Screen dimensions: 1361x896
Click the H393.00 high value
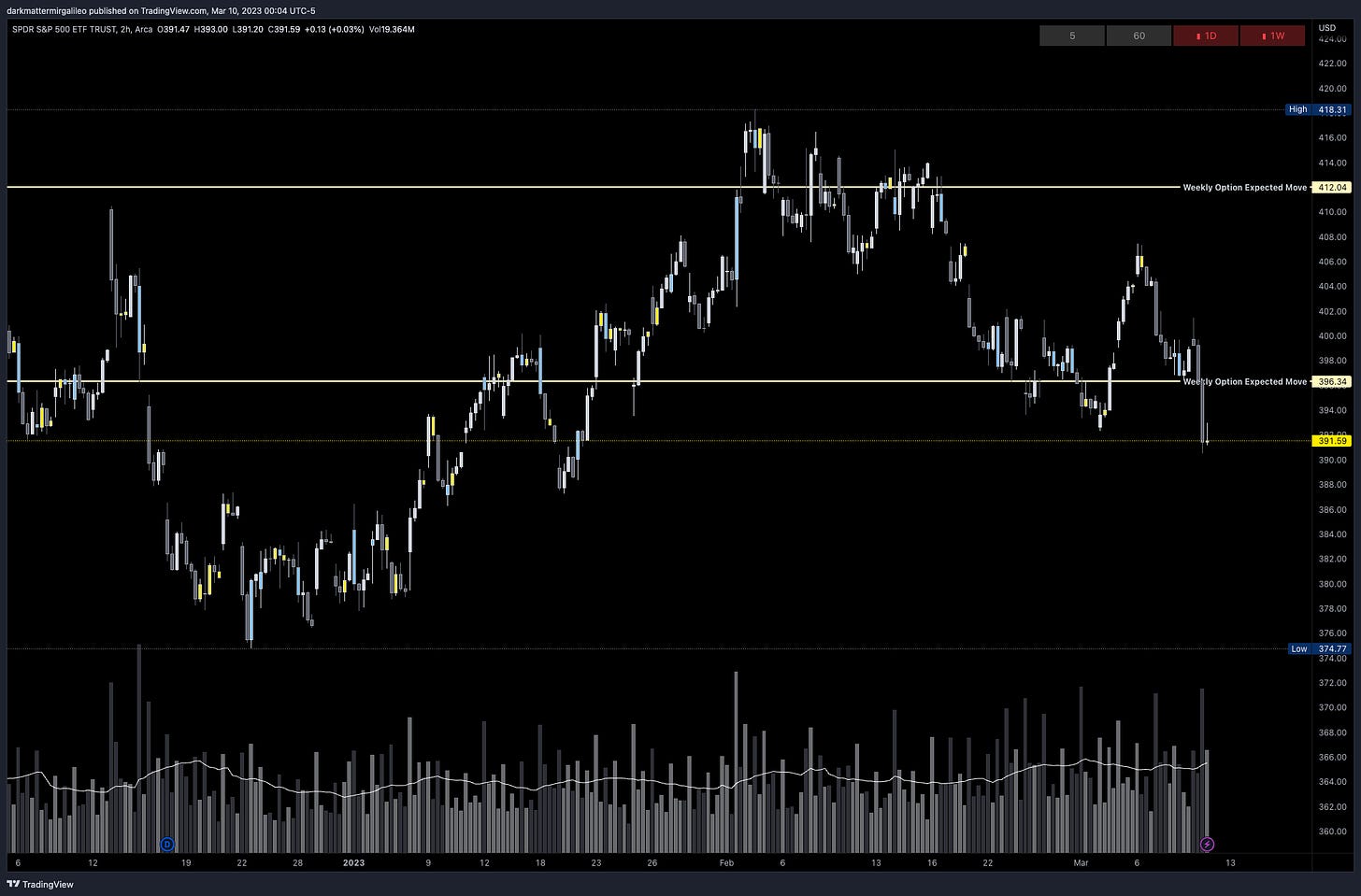[x=210, y=30]
